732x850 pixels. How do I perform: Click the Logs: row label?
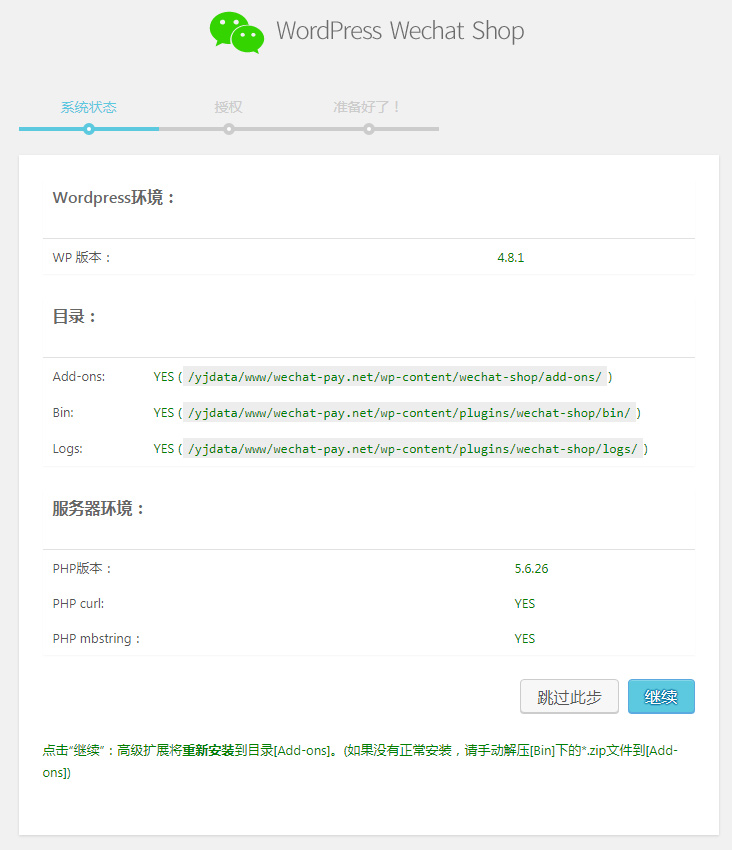coord(67,449)
